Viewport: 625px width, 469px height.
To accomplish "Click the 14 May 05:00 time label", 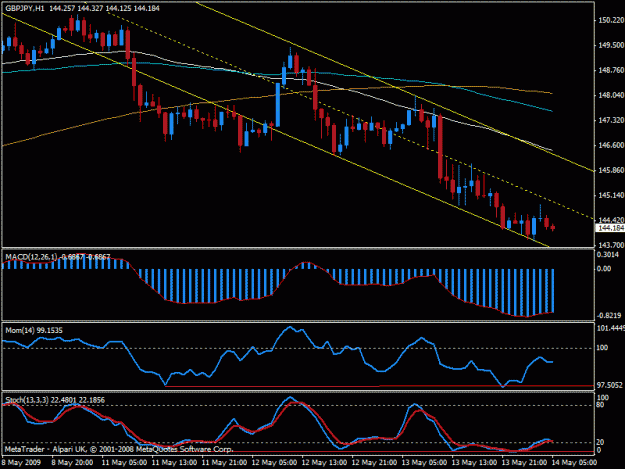I will [574, 463].
